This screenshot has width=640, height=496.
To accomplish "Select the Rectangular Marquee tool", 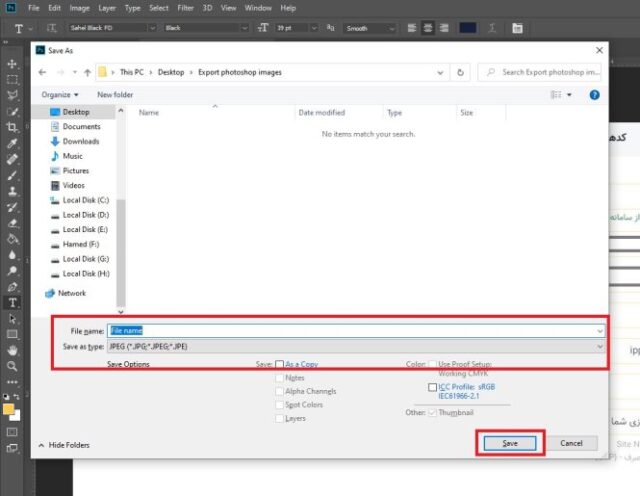I will pos(12,80).
